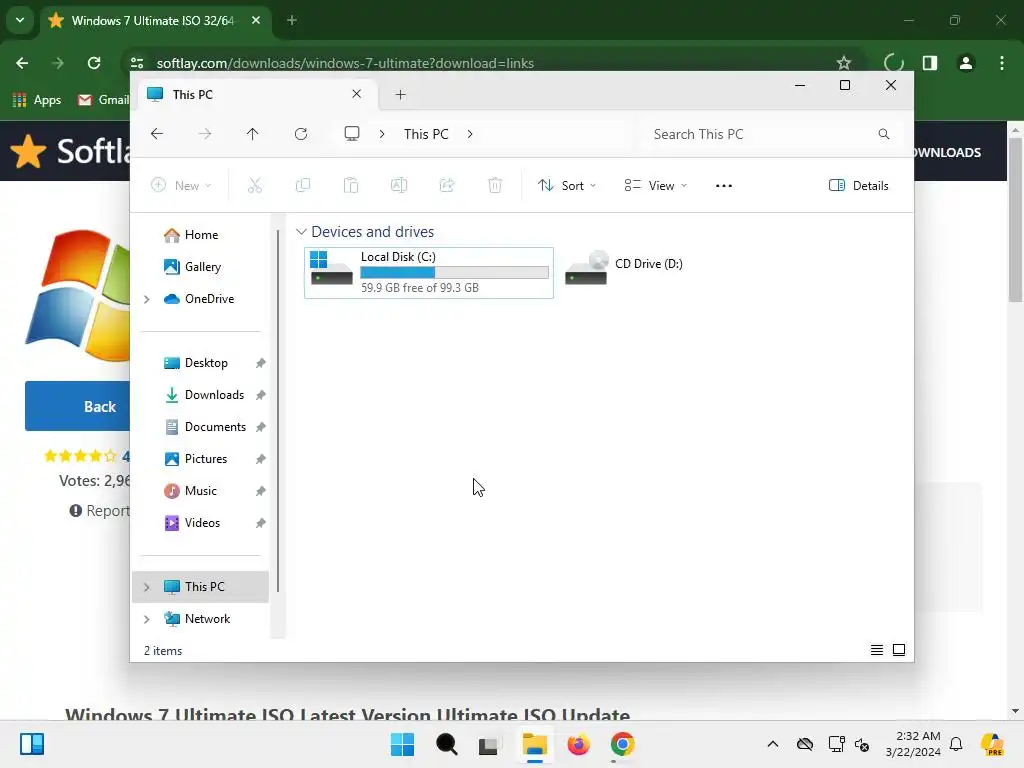
Task: Open notifications bell in system tray
Action: pos(956,744)
